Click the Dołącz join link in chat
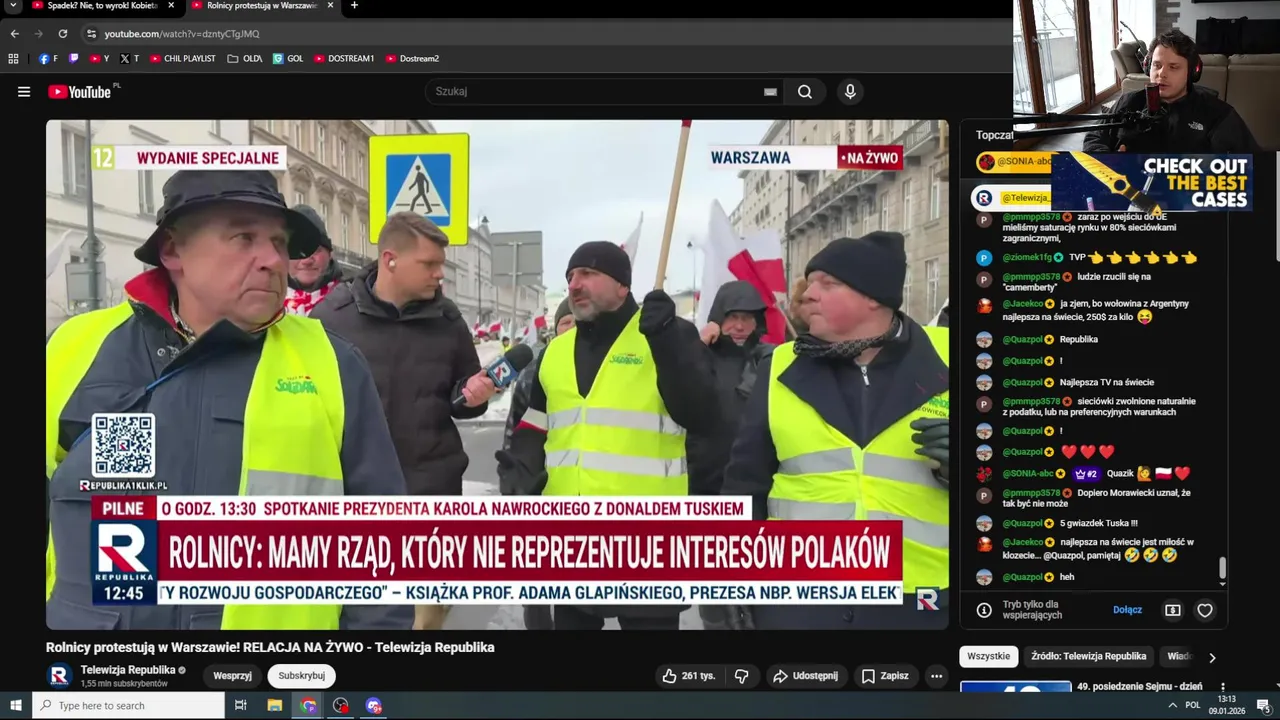 pyautogui.click(x=1127, y=610)
